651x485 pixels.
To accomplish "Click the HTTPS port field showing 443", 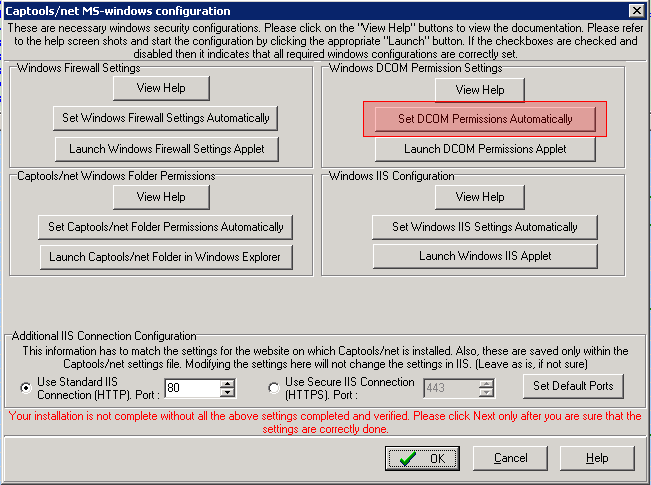I will (451, 388).
